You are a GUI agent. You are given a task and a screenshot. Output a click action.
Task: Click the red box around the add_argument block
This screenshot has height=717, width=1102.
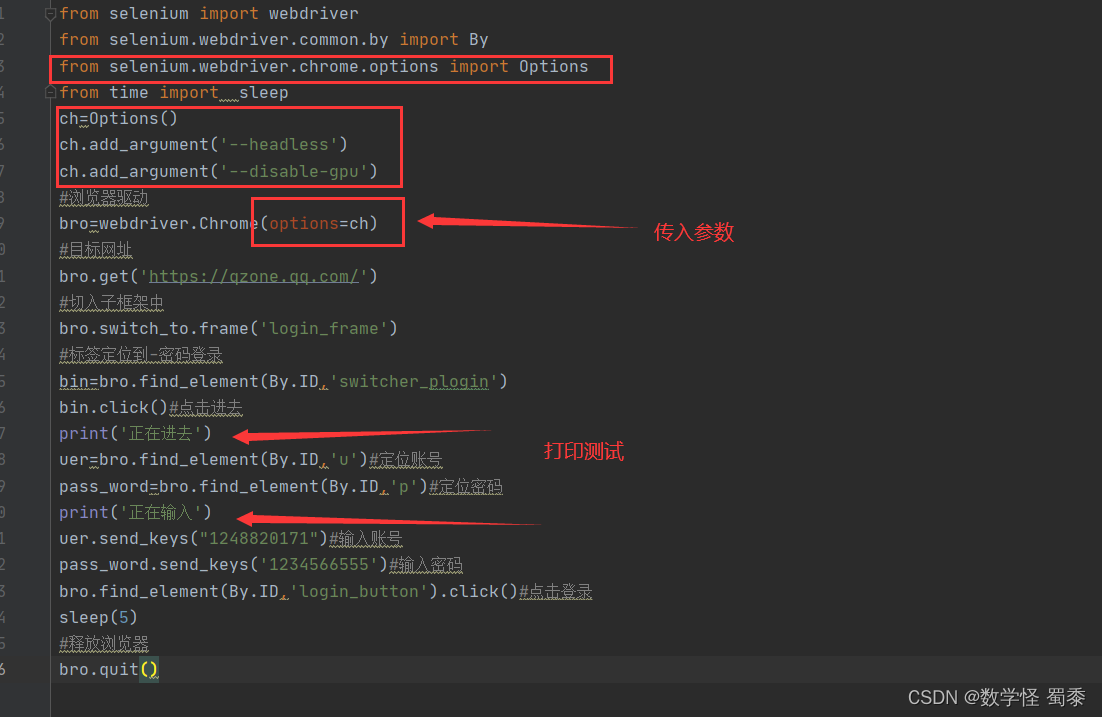point(229,145)
